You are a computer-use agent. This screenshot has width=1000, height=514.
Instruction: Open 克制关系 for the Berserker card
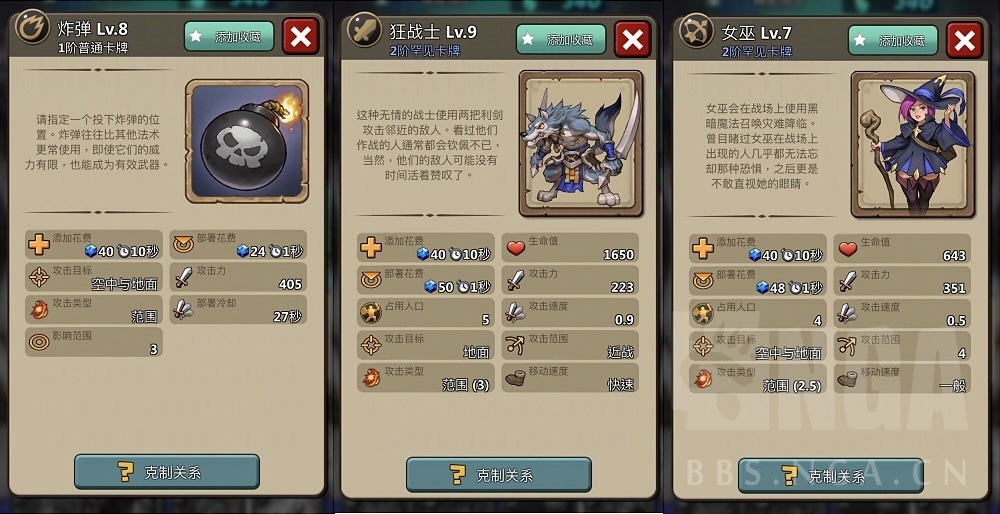(x=499, y=474)
